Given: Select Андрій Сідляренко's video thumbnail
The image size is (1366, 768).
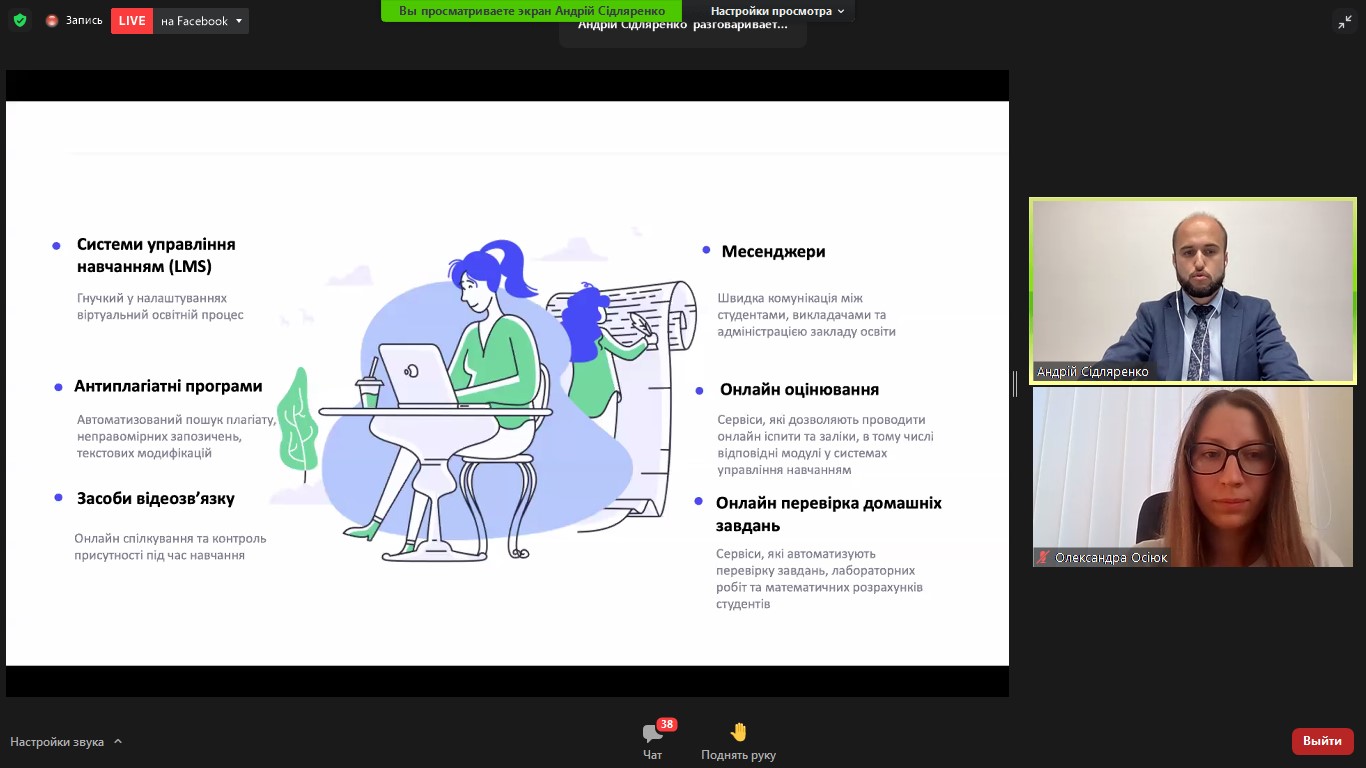Looking at the screenshot, I should 1193,291.
